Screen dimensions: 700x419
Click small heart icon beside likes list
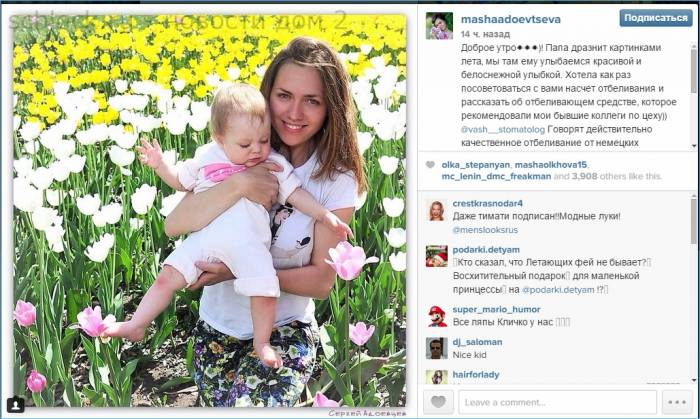(430, 165)
